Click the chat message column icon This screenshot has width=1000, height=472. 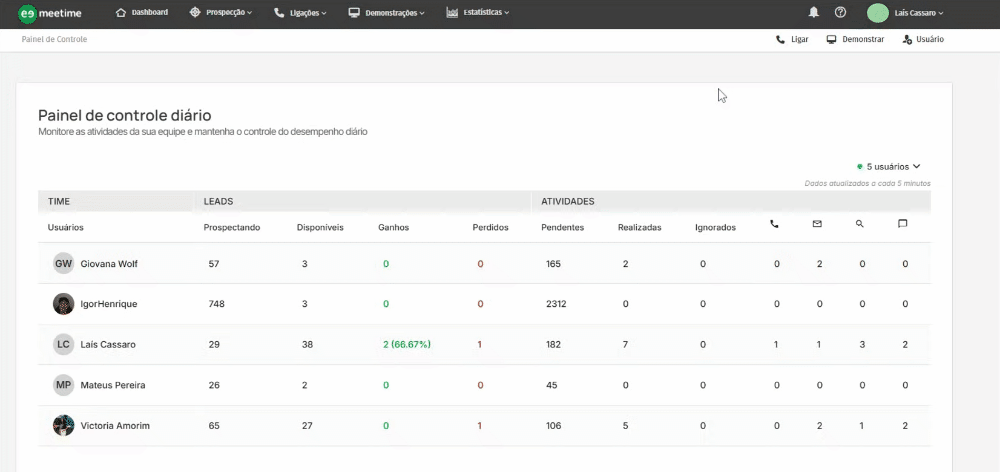(x=902, y=224)
